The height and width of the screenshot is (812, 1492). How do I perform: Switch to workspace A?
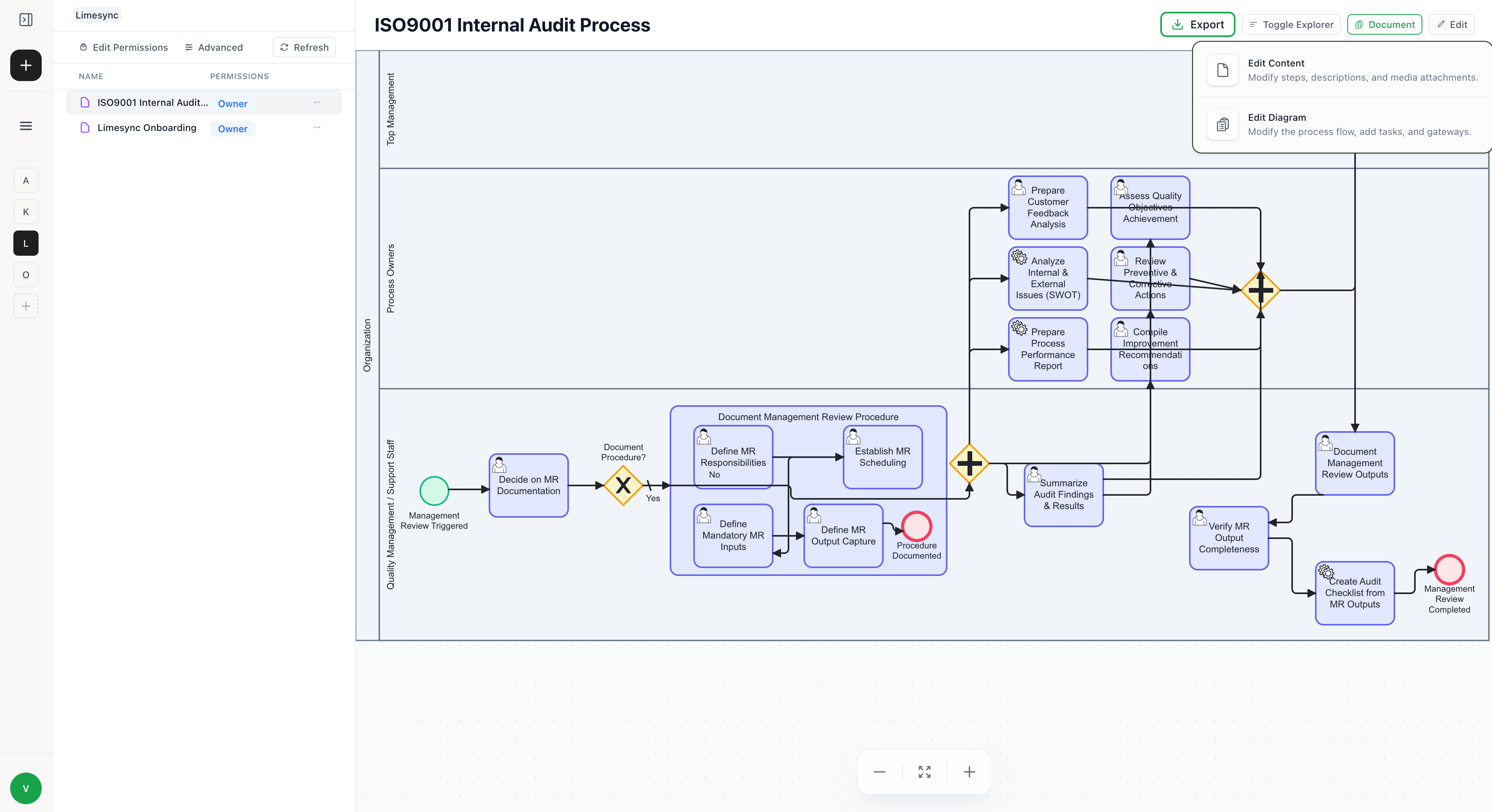coord(26,179)
